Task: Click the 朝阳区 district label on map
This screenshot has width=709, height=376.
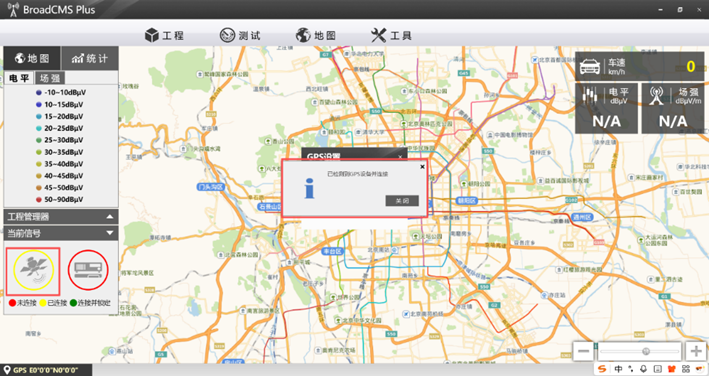Action: coord(466,200)
